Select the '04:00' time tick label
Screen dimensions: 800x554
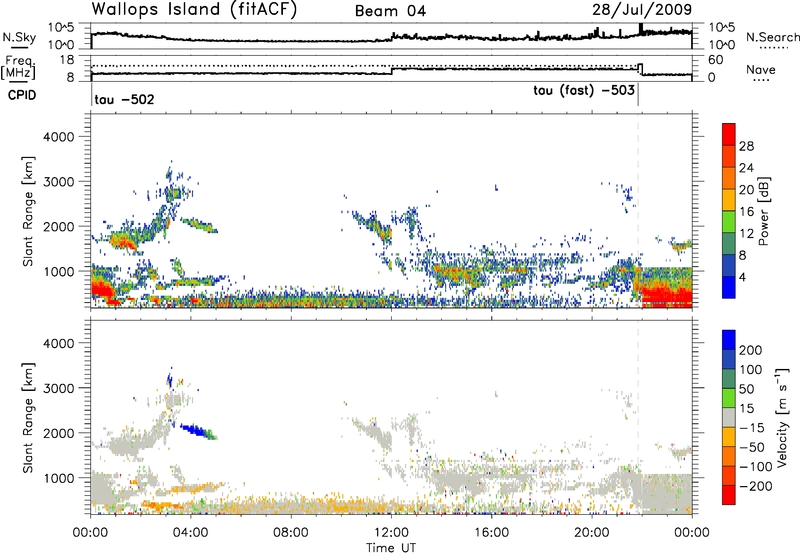pyautogui.click(x=191, y=533)
